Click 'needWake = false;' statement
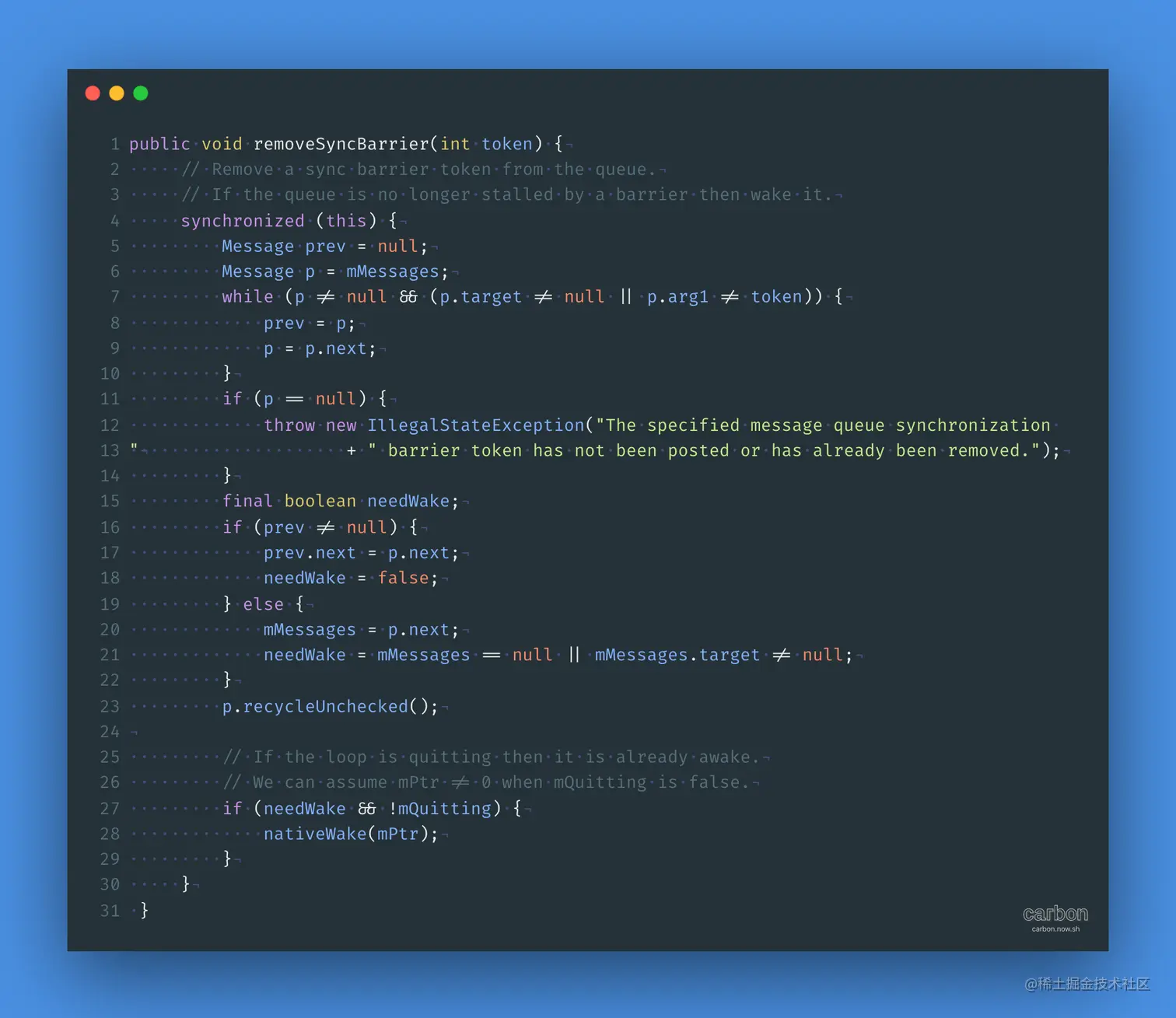This screenshot has height=1018, width=1176. 351,579
